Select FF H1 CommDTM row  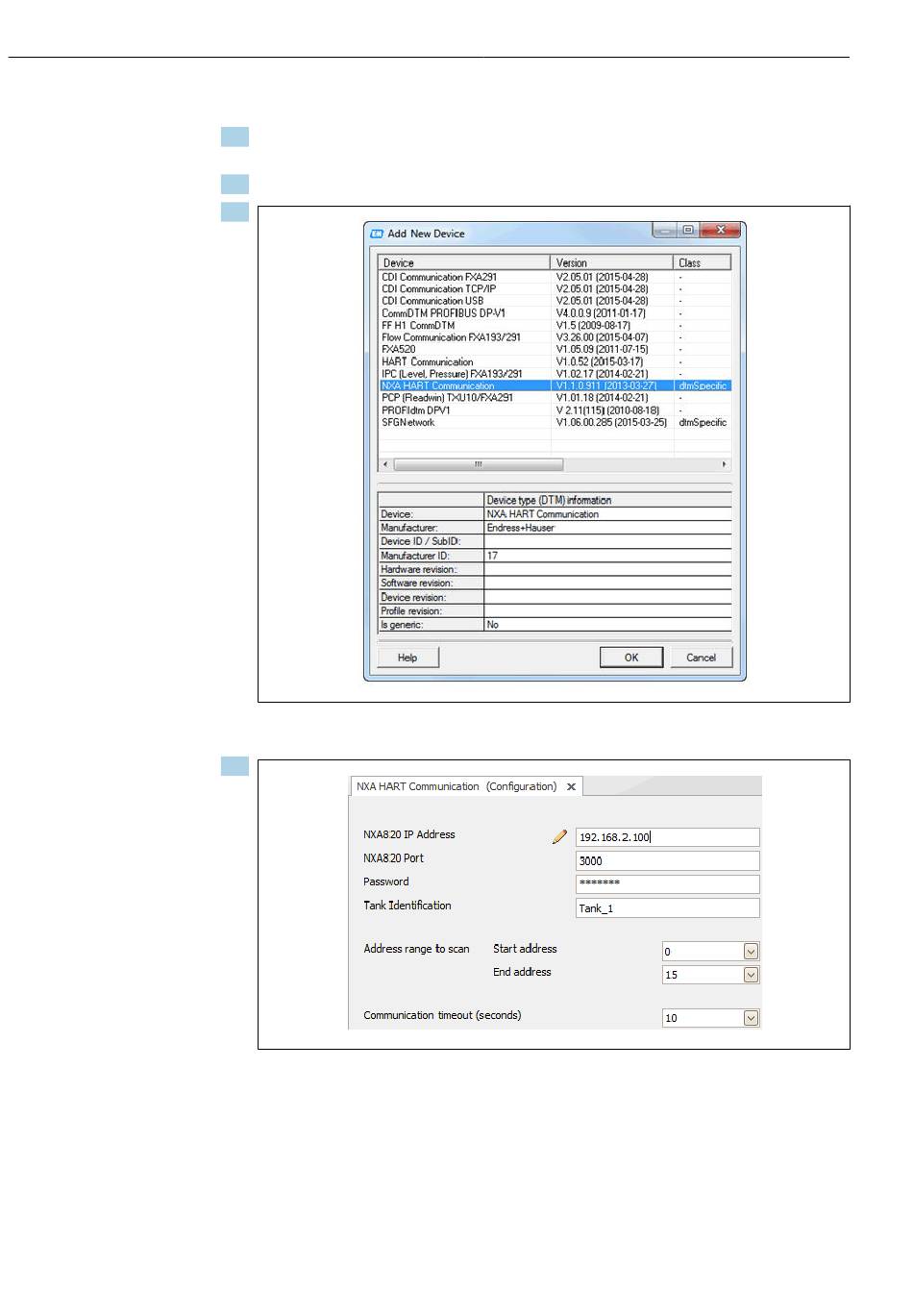555,325
